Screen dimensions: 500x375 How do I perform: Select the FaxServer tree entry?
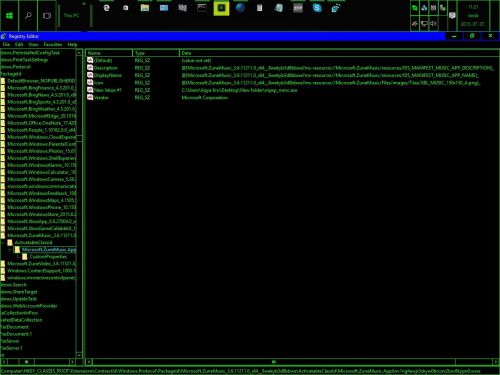tap(10, 341)
